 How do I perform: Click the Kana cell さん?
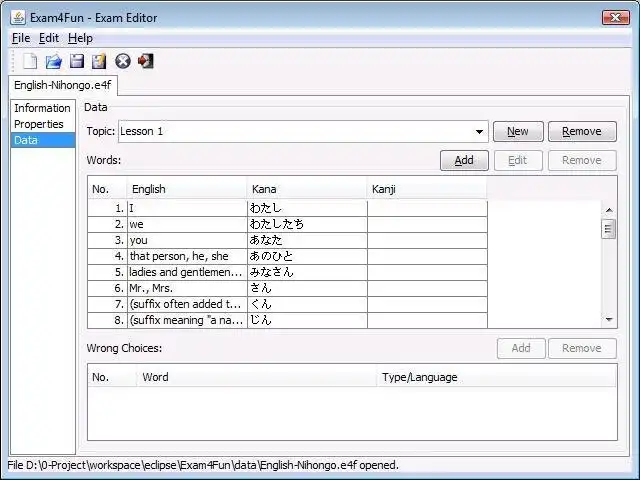pyautogui.click(x=307, y=289)
